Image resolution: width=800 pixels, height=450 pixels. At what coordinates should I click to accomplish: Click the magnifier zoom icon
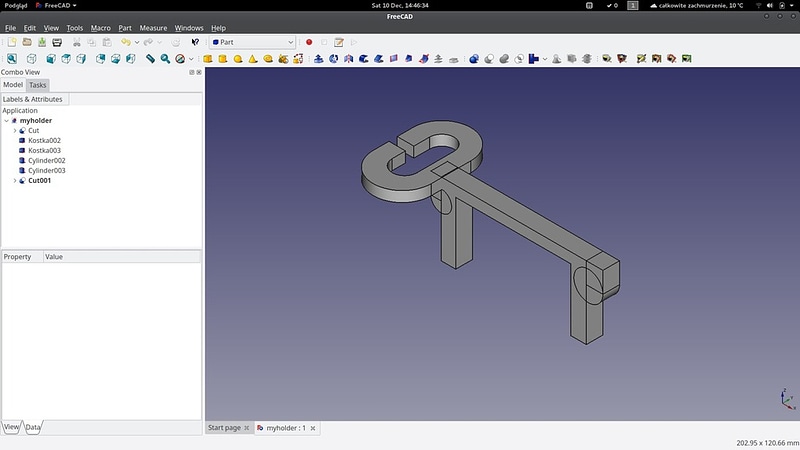point(165,59)
